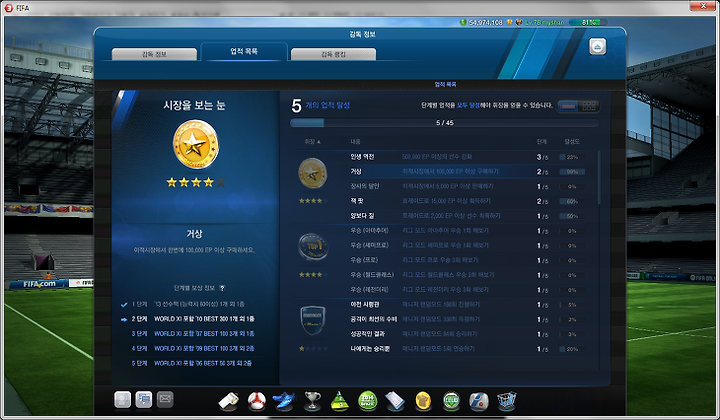Select the 공격이 최선의 수비 achievement row

pos(467,319)
